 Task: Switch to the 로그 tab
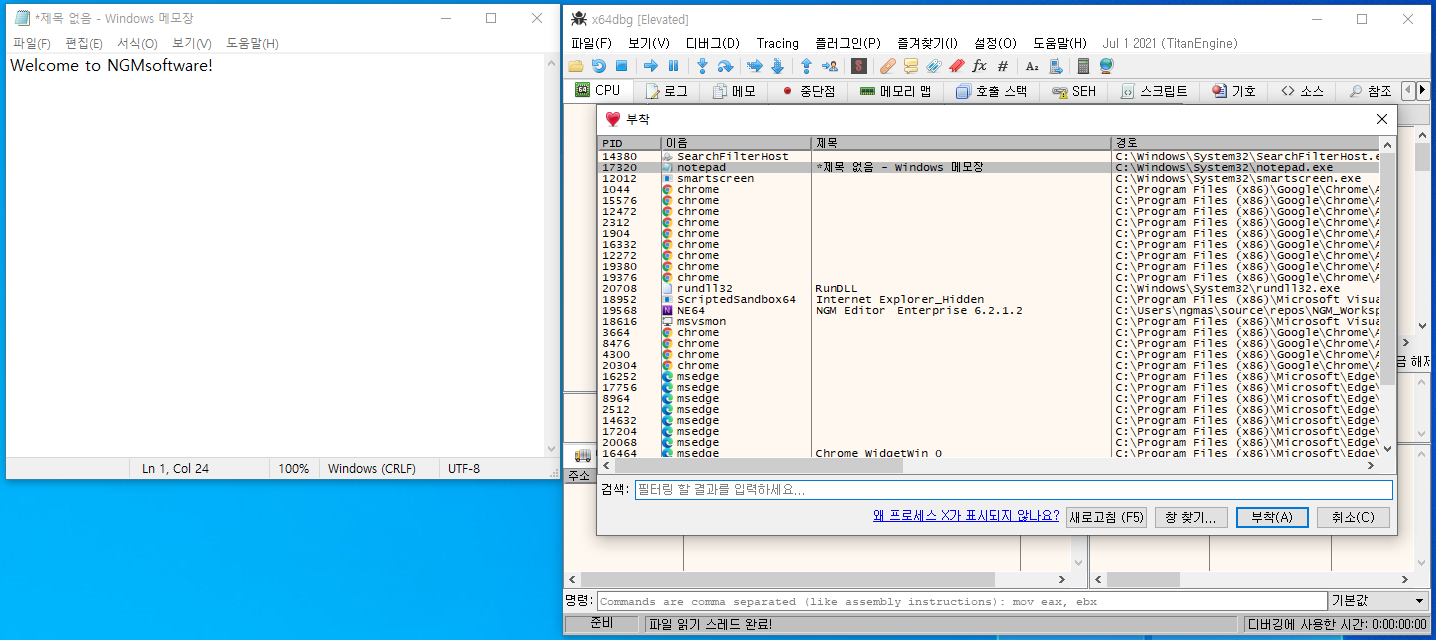667,91
